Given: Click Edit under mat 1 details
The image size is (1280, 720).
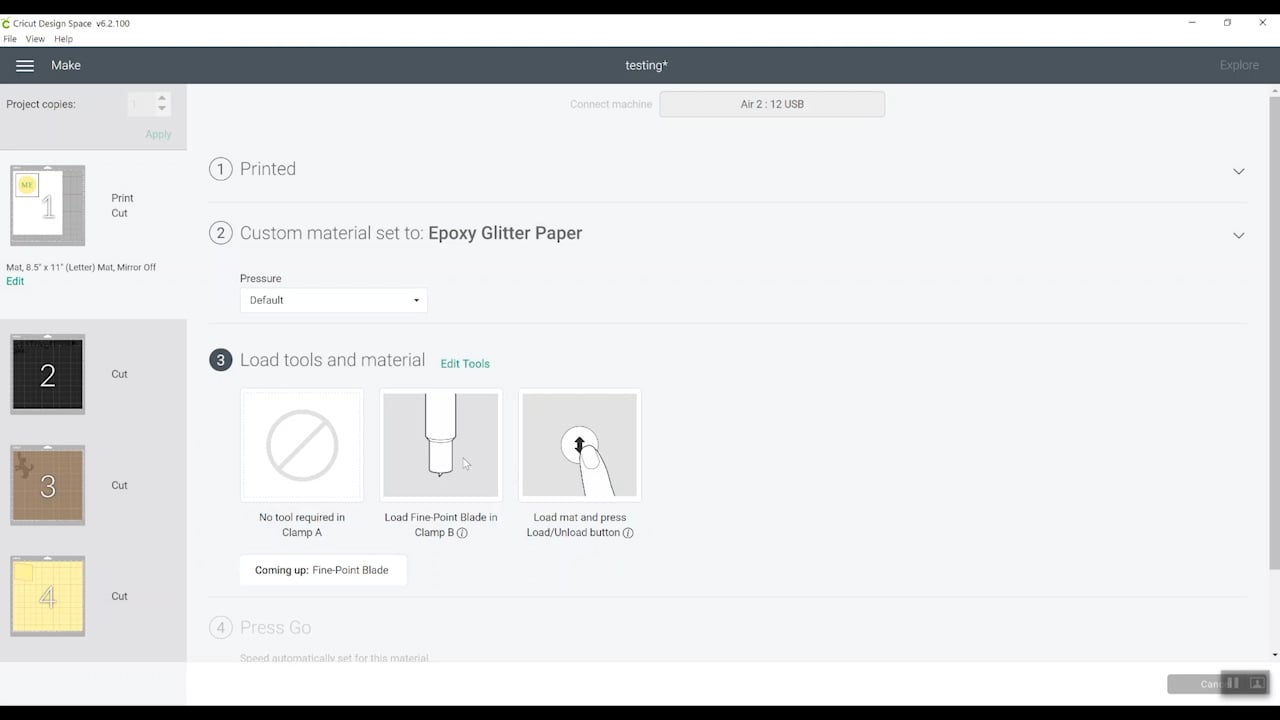Looking at the screenshot, I should coord(15,281).
